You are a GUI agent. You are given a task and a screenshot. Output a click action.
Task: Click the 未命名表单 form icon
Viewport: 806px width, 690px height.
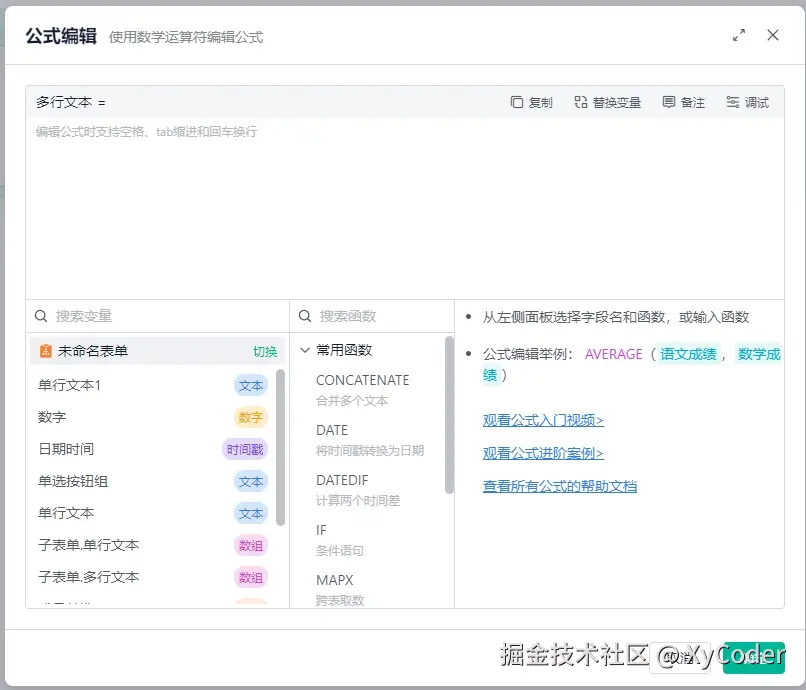46,351
